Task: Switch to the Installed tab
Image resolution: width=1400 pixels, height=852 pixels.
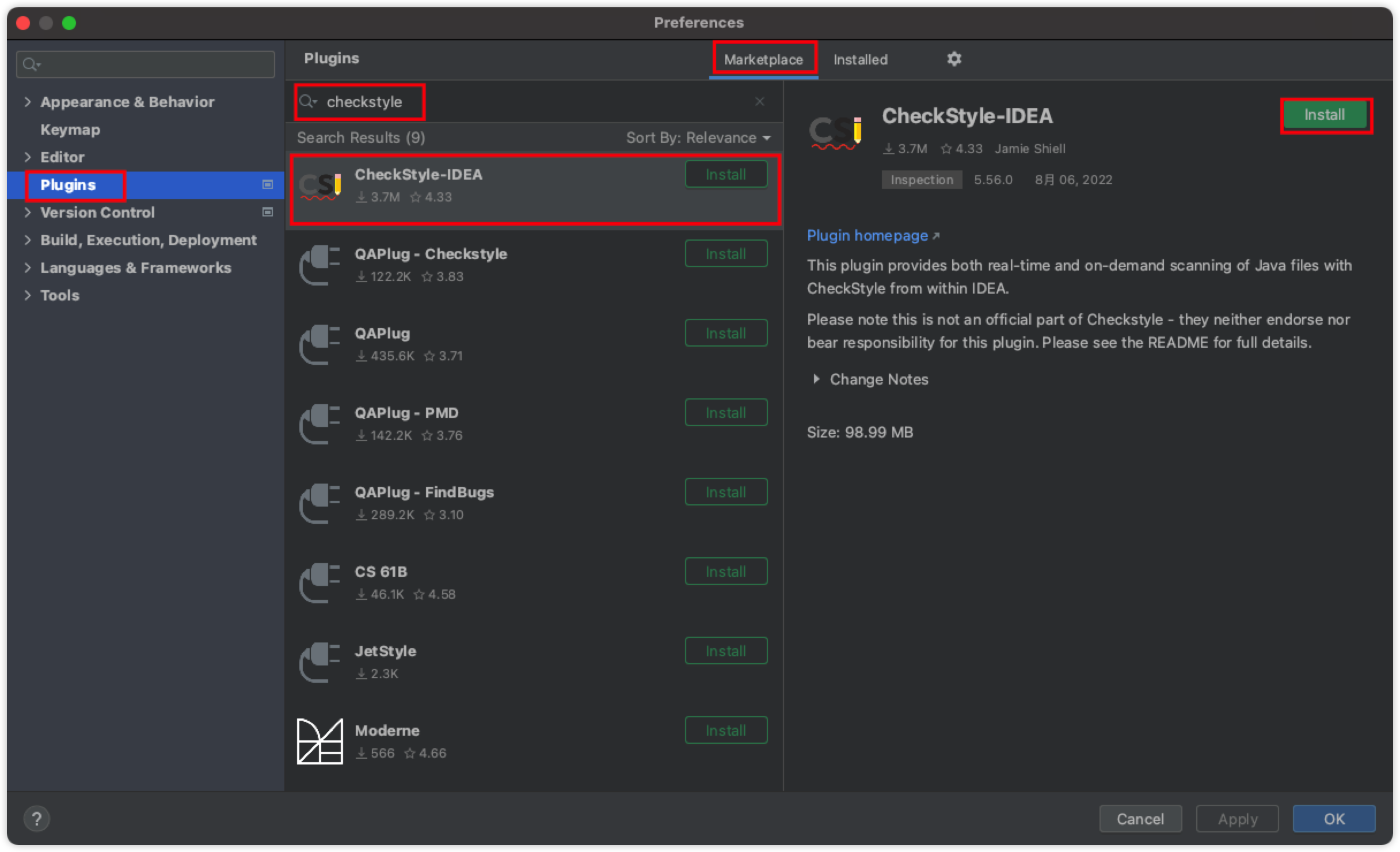Action: click(x=860, y=59)
